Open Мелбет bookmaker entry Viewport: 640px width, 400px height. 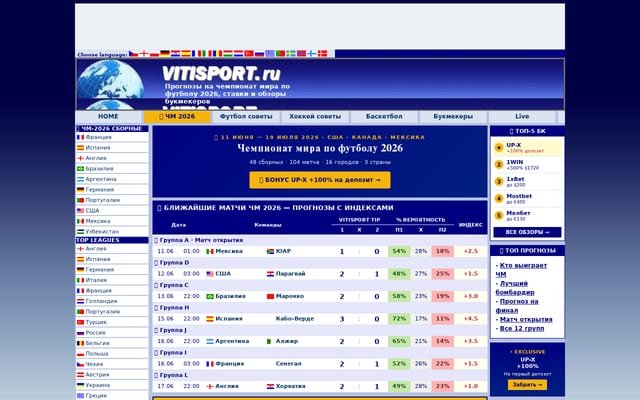click(527, 216)
